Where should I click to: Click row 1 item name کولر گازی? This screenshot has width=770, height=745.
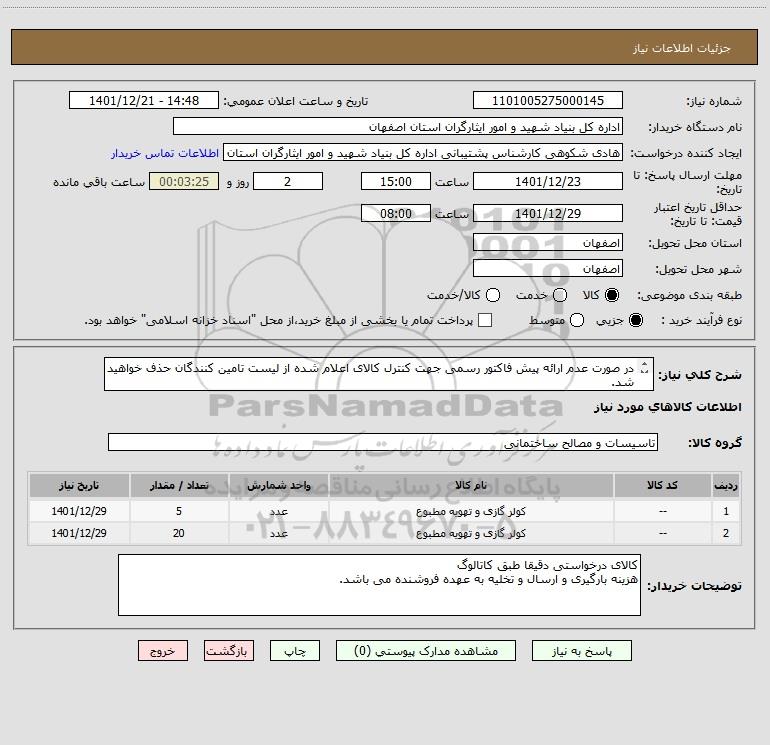pos(470,511)
